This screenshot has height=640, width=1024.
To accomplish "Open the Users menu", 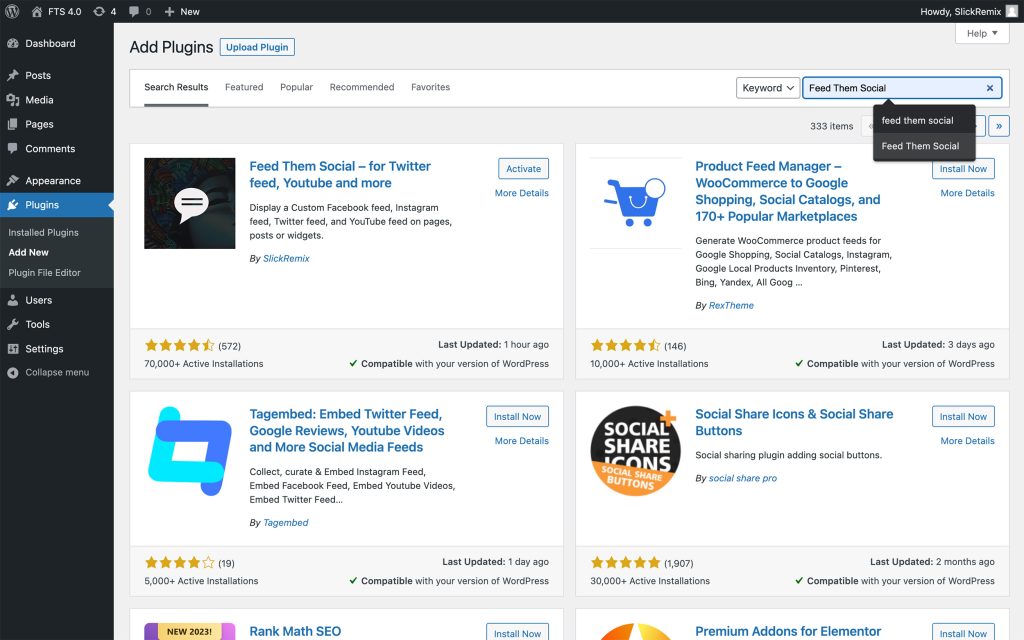I will point(57,300).
